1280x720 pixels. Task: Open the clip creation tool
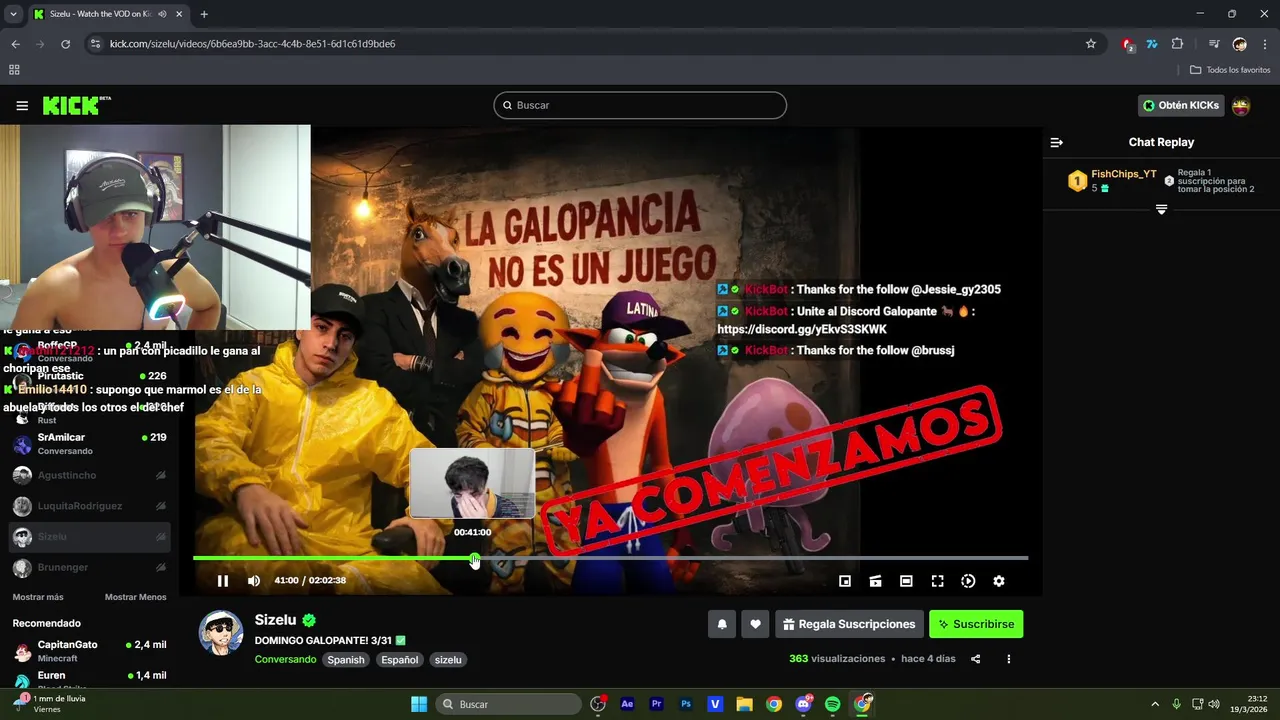coord(875,581)
